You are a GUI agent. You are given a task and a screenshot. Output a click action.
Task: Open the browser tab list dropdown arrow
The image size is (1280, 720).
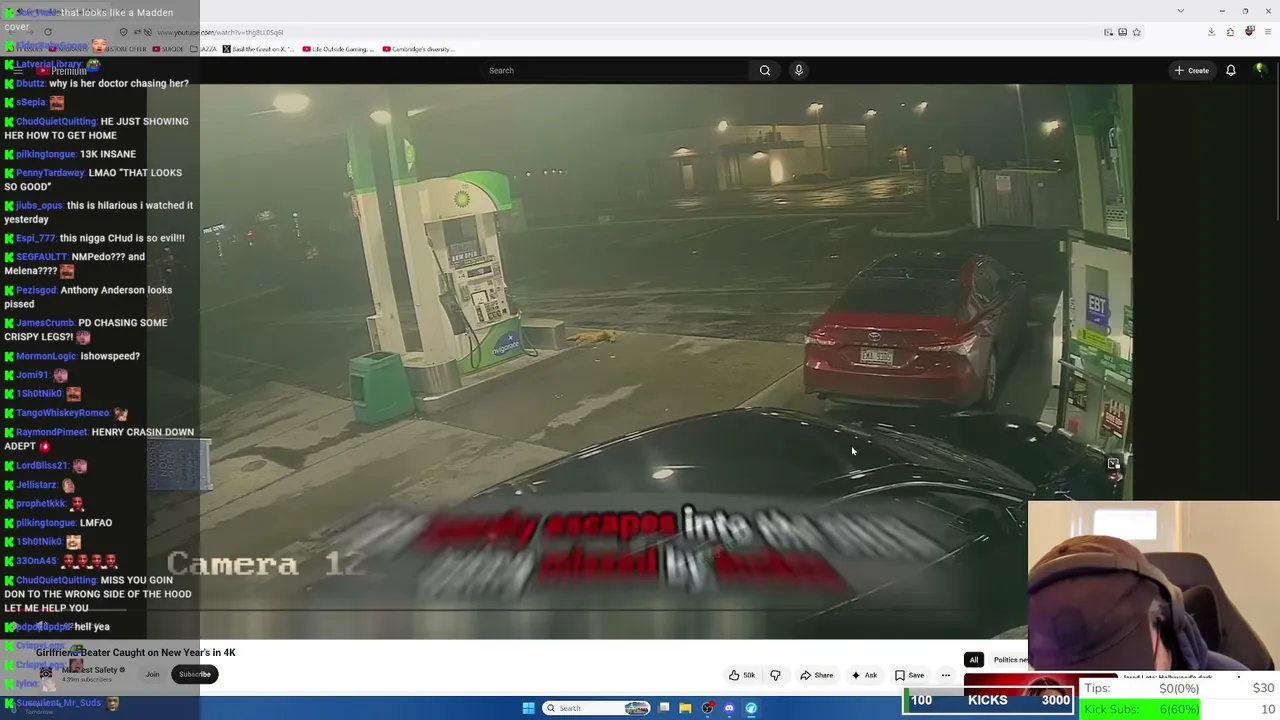[1181, 11]
